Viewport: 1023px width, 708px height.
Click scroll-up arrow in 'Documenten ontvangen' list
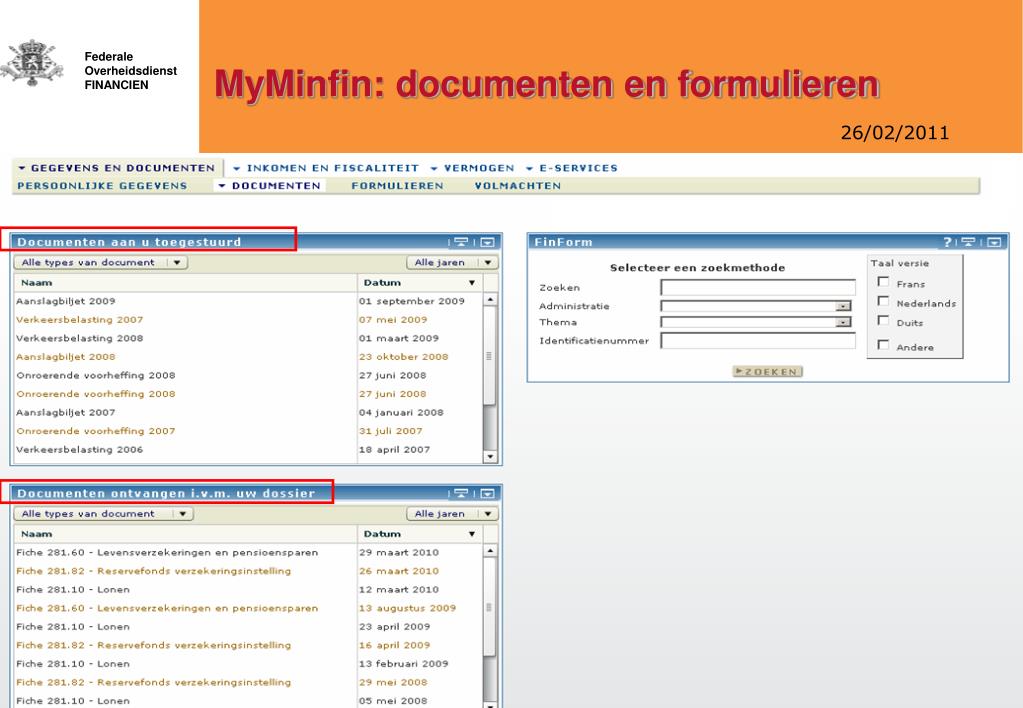click(x=490, y=551)
